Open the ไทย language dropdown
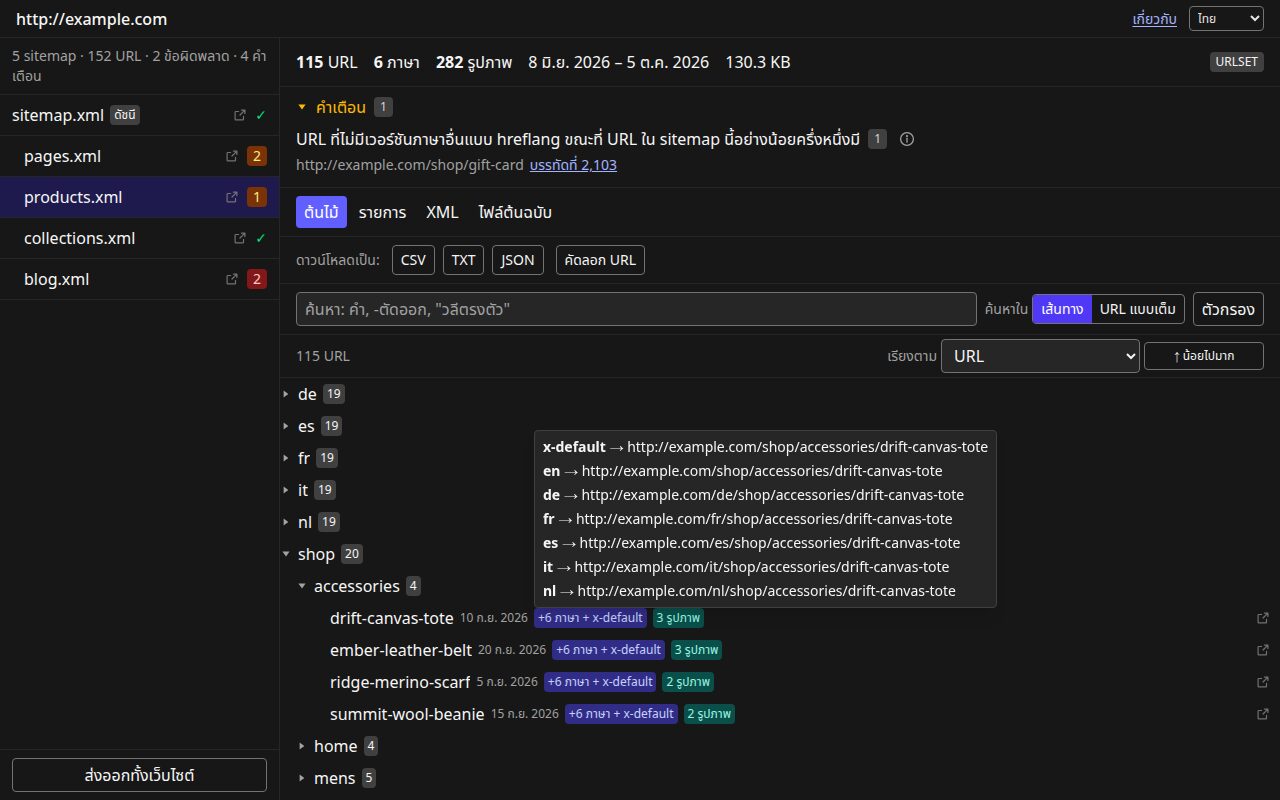The height and width of the screenshot is (800, 1280). click(1226, 19)
